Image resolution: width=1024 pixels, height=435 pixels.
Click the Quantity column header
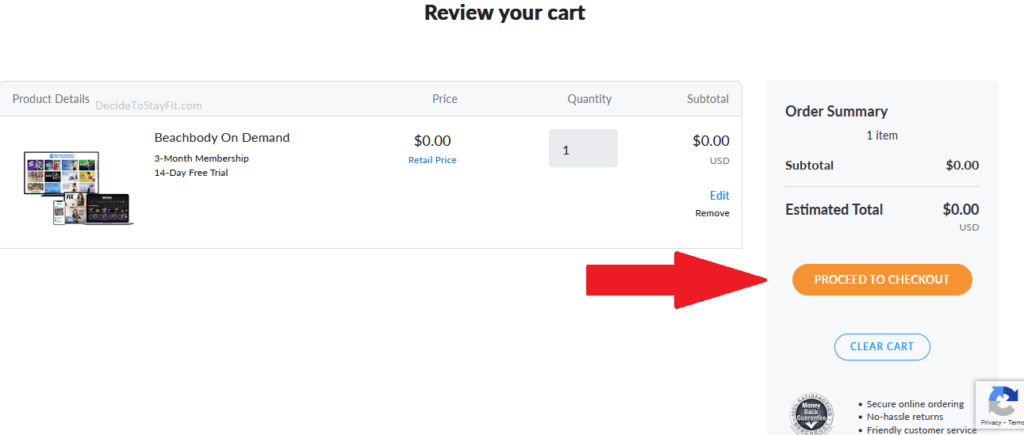[589, 99]
